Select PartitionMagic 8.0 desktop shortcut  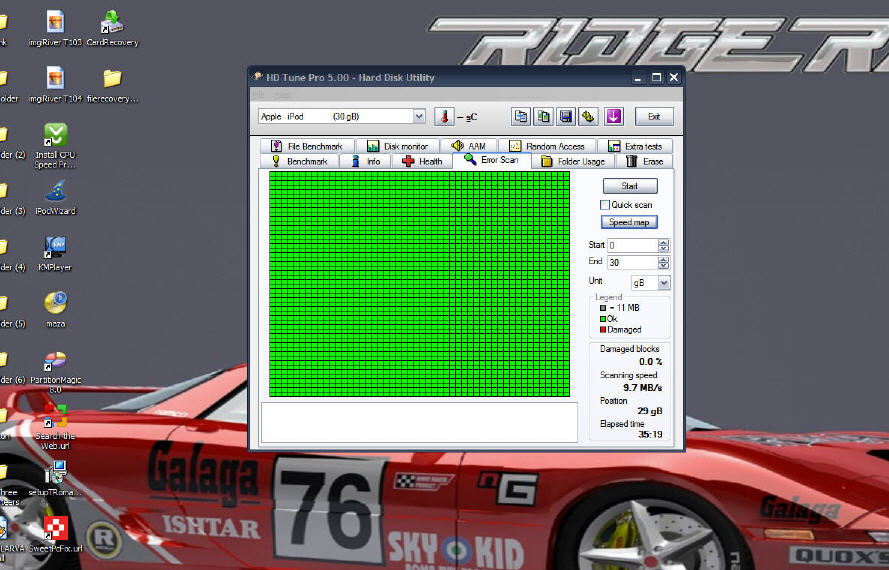point(55,373)
